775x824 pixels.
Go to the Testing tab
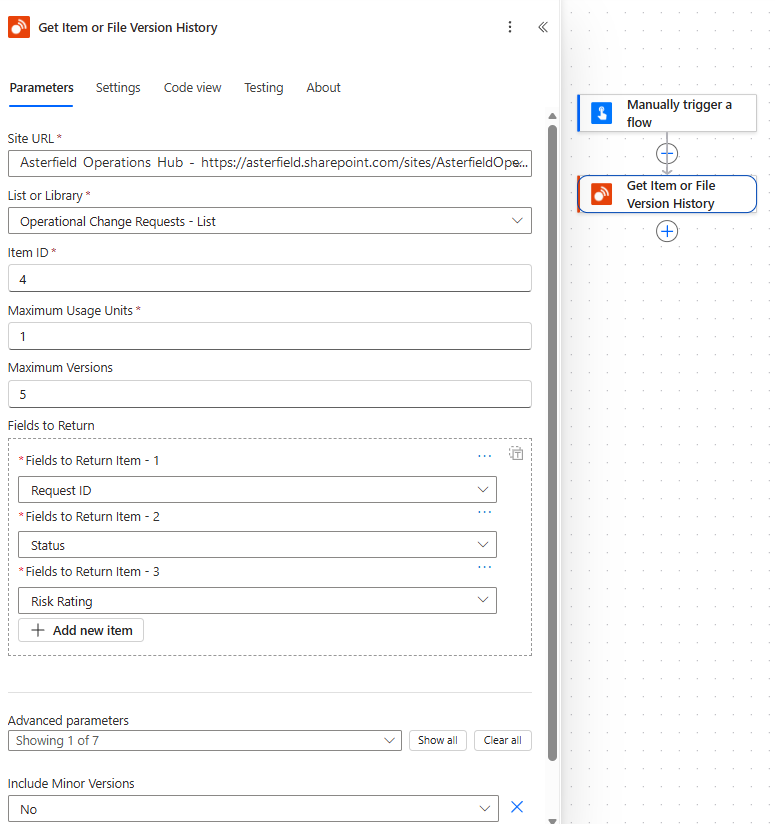tap(264, 88)
